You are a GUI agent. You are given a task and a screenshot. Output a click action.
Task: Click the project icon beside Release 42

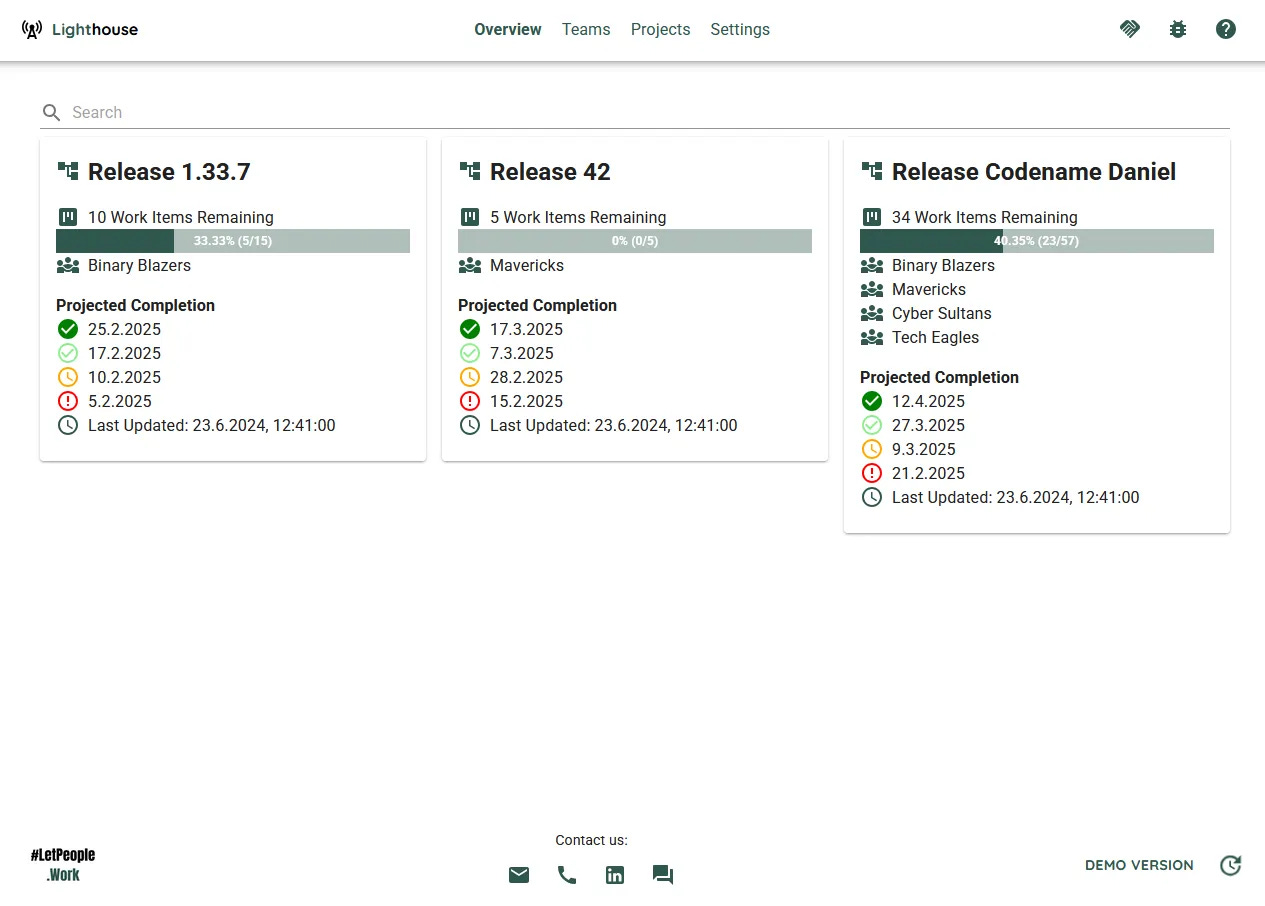tap(470, 171)
